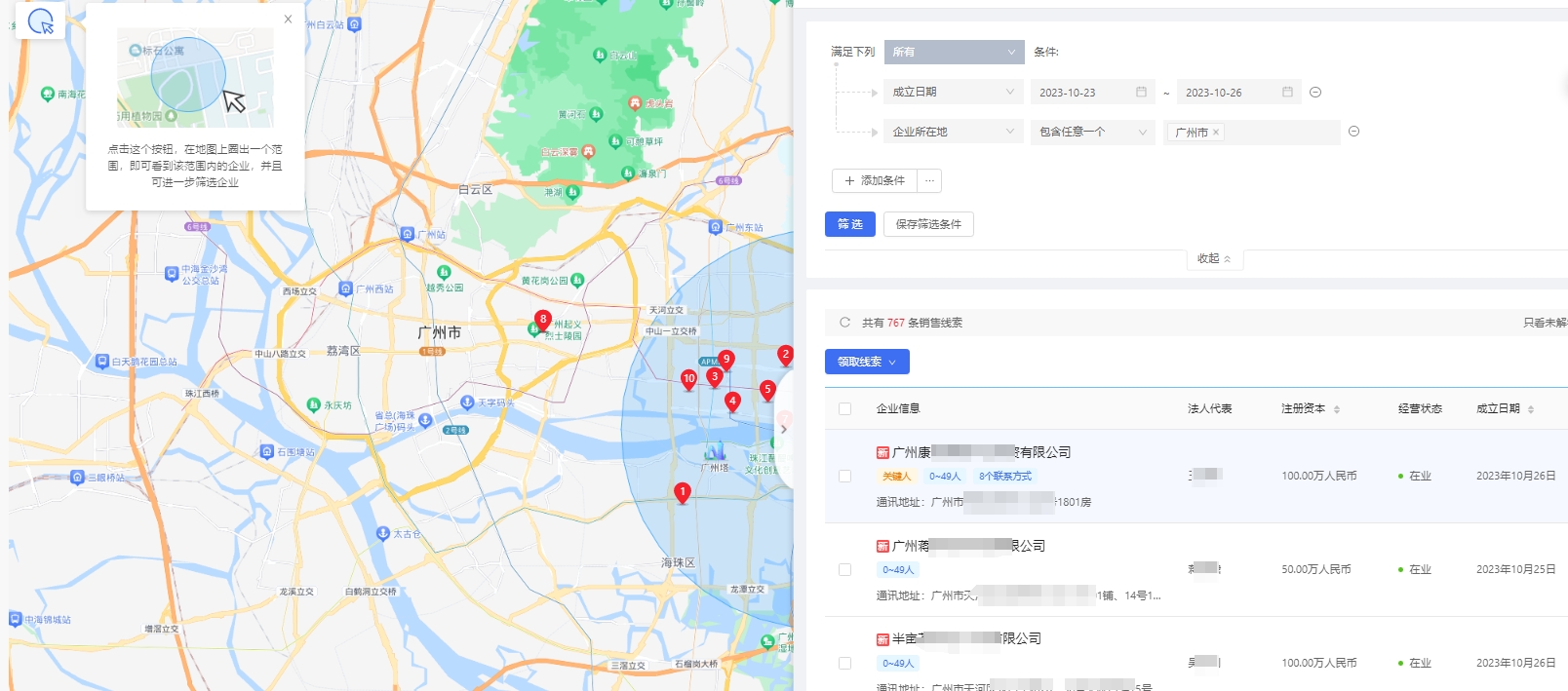Remove the 企业所在地 condition row
Screen dimensions: 1568x691
(x=1353, y=132)
